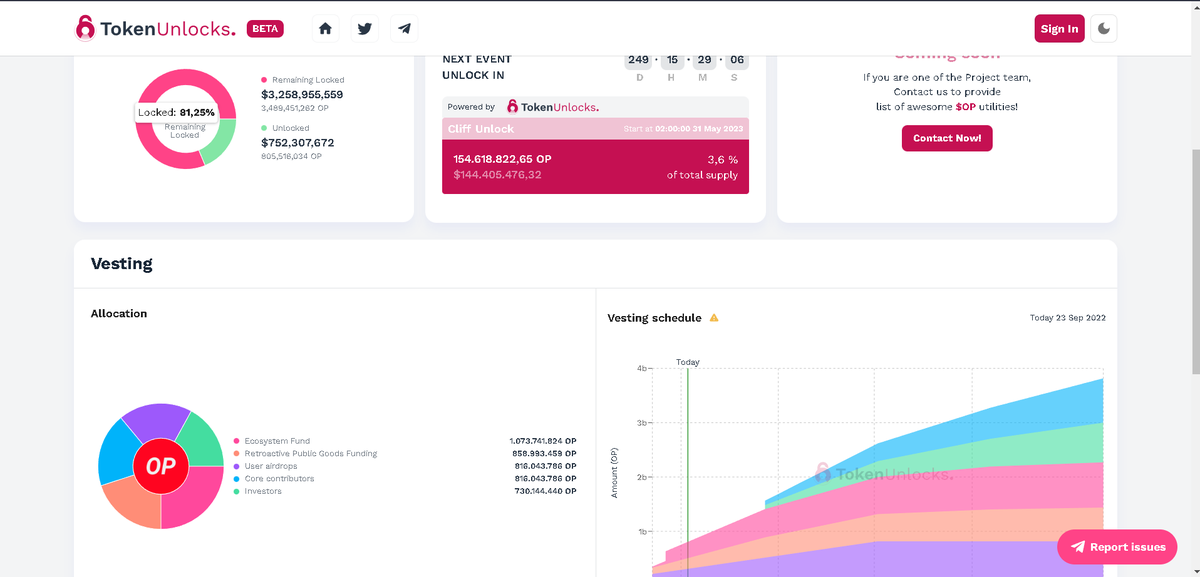Screen dimensions: 1200x577
Task: Click the $144.405.476,32 unlock value
Action: click(x=497, y=175)
